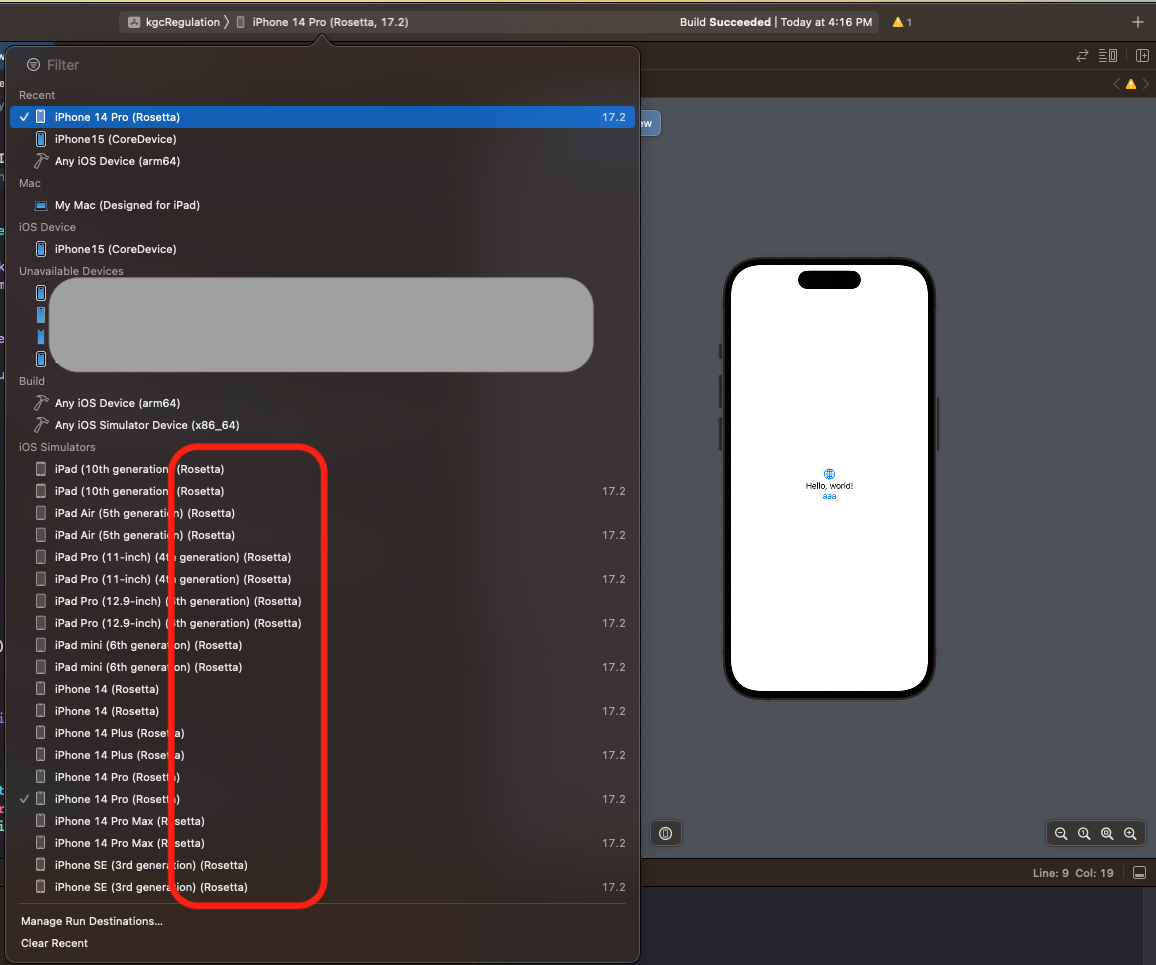Image resolution: width=1156 pixels, height=965 pixels.
Task: Go to next issue with the right chevron
Action: point(1146,84)
